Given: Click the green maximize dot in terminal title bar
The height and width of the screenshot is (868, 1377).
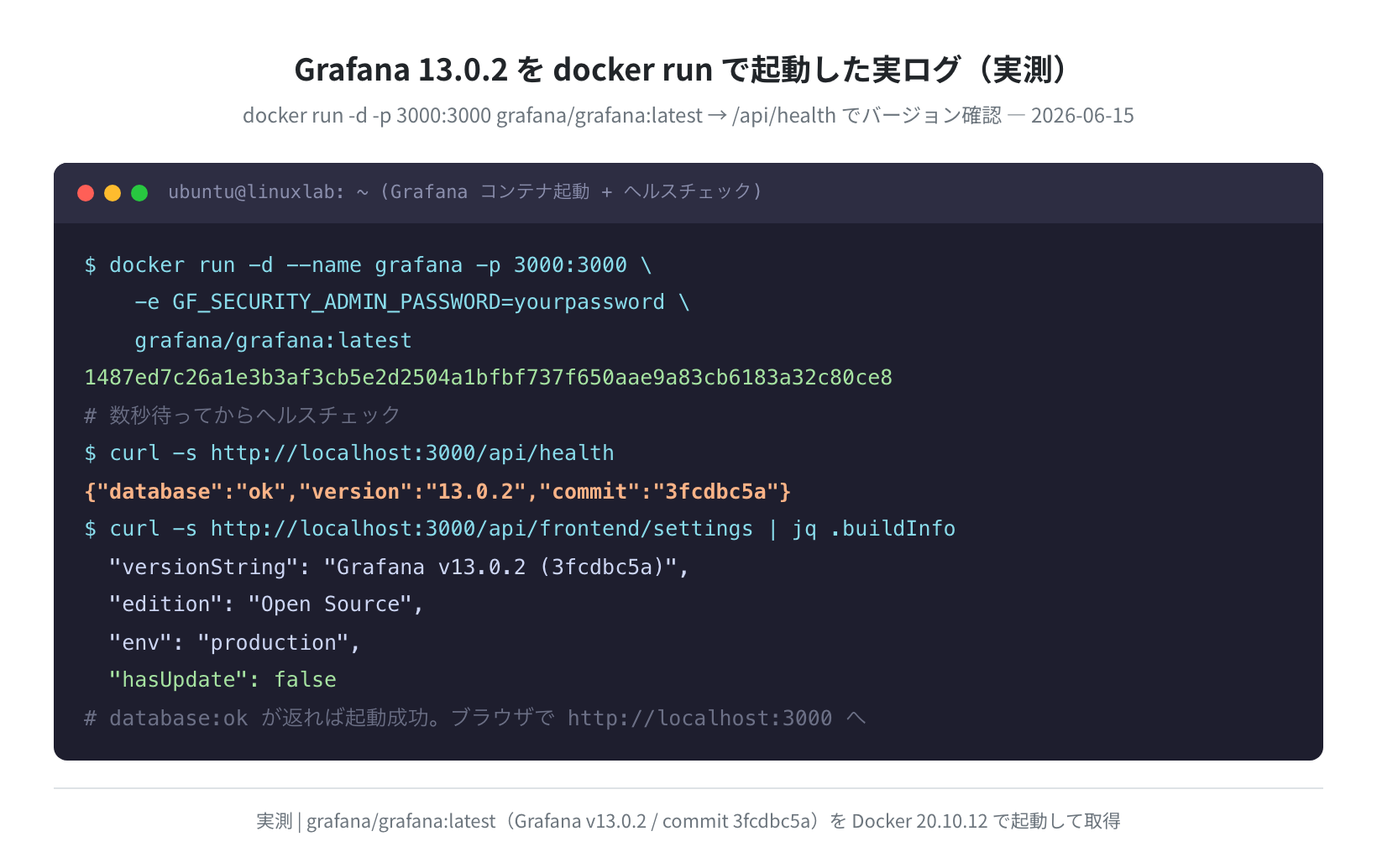Looking at the screenshot, I should coord(139,193).
